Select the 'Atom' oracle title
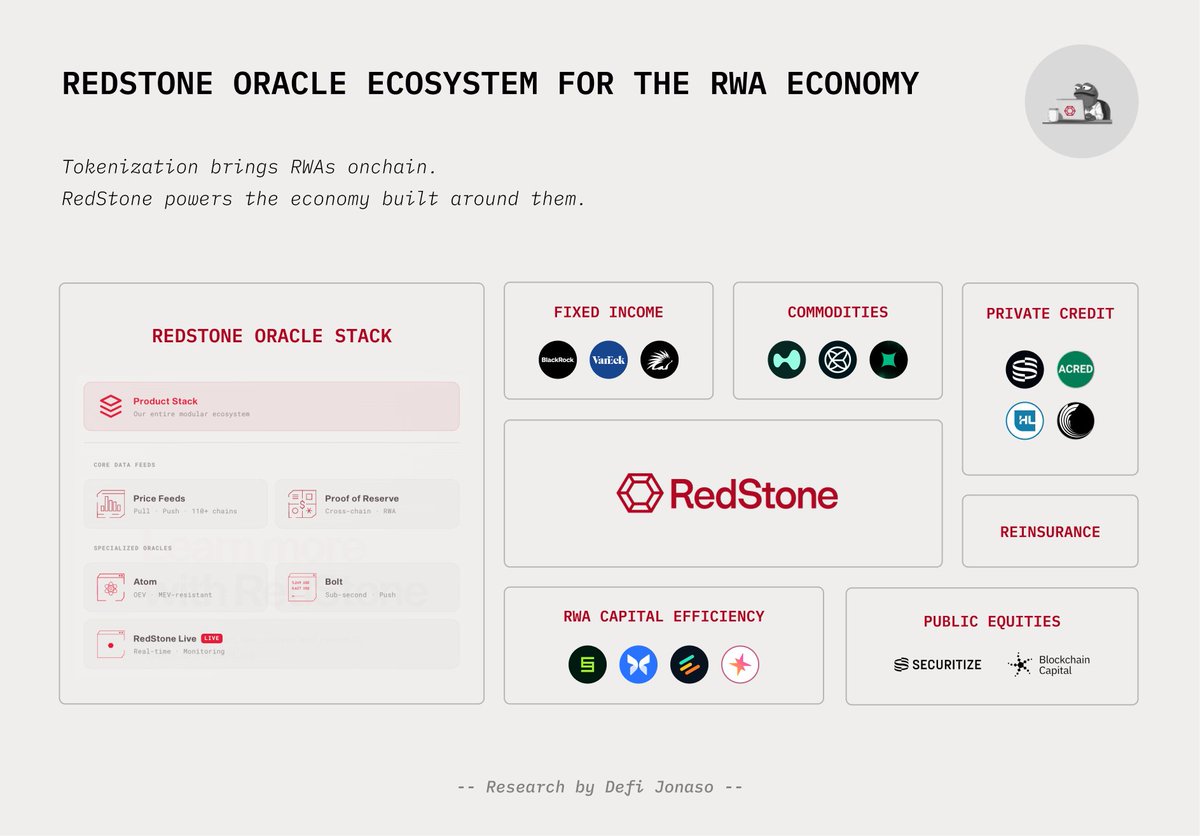Viewport: 1200px width, 836px height. [145, 581]
